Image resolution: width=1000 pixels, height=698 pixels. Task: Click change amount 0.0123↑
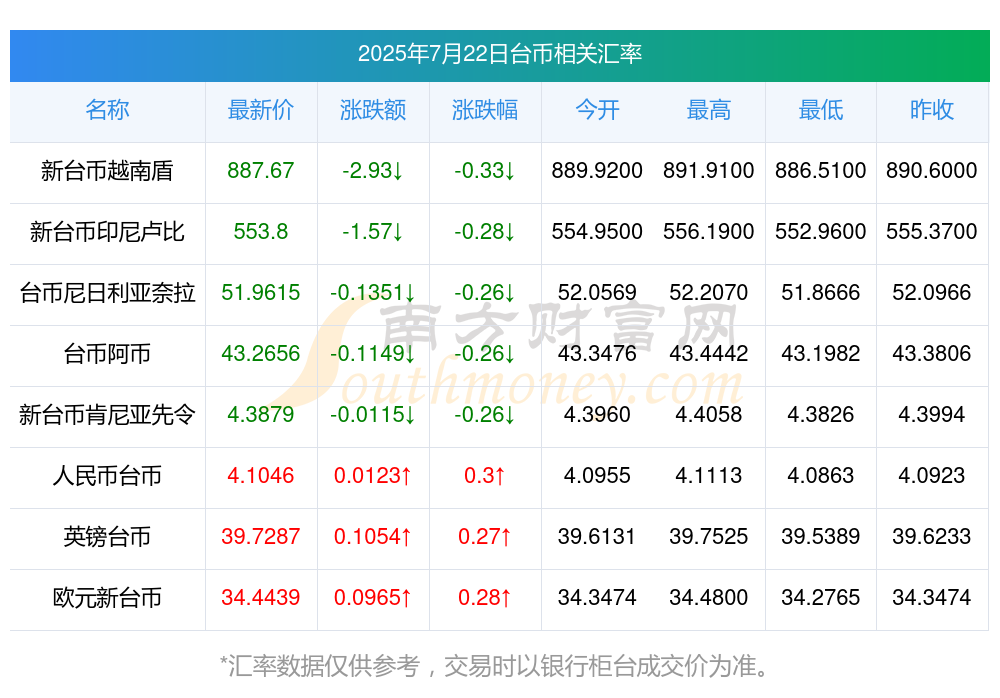click(373, 476)
